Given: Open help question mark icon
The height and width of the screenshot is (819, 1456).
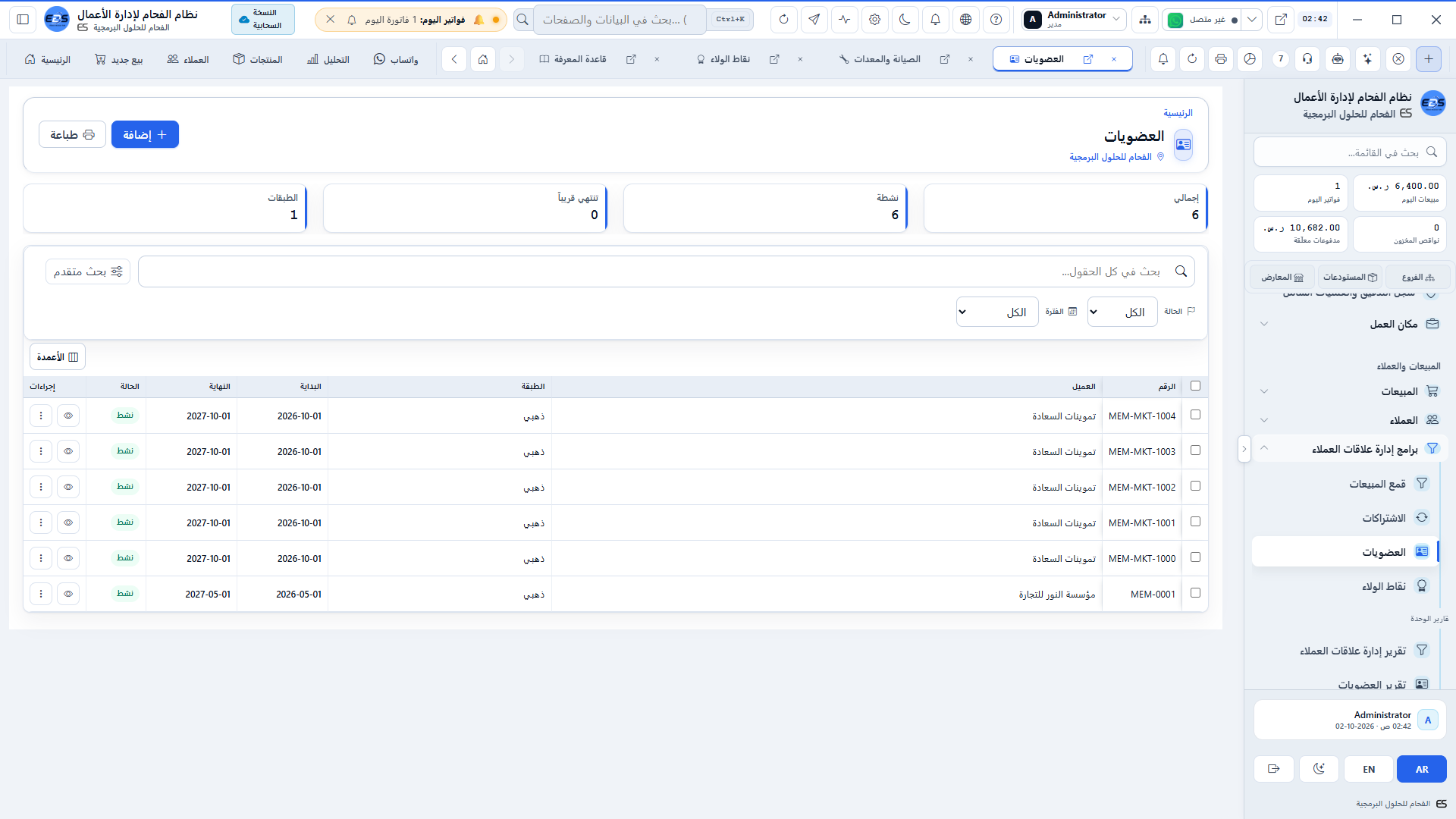Looking at the screenshot, I should [x=996, y=20].
